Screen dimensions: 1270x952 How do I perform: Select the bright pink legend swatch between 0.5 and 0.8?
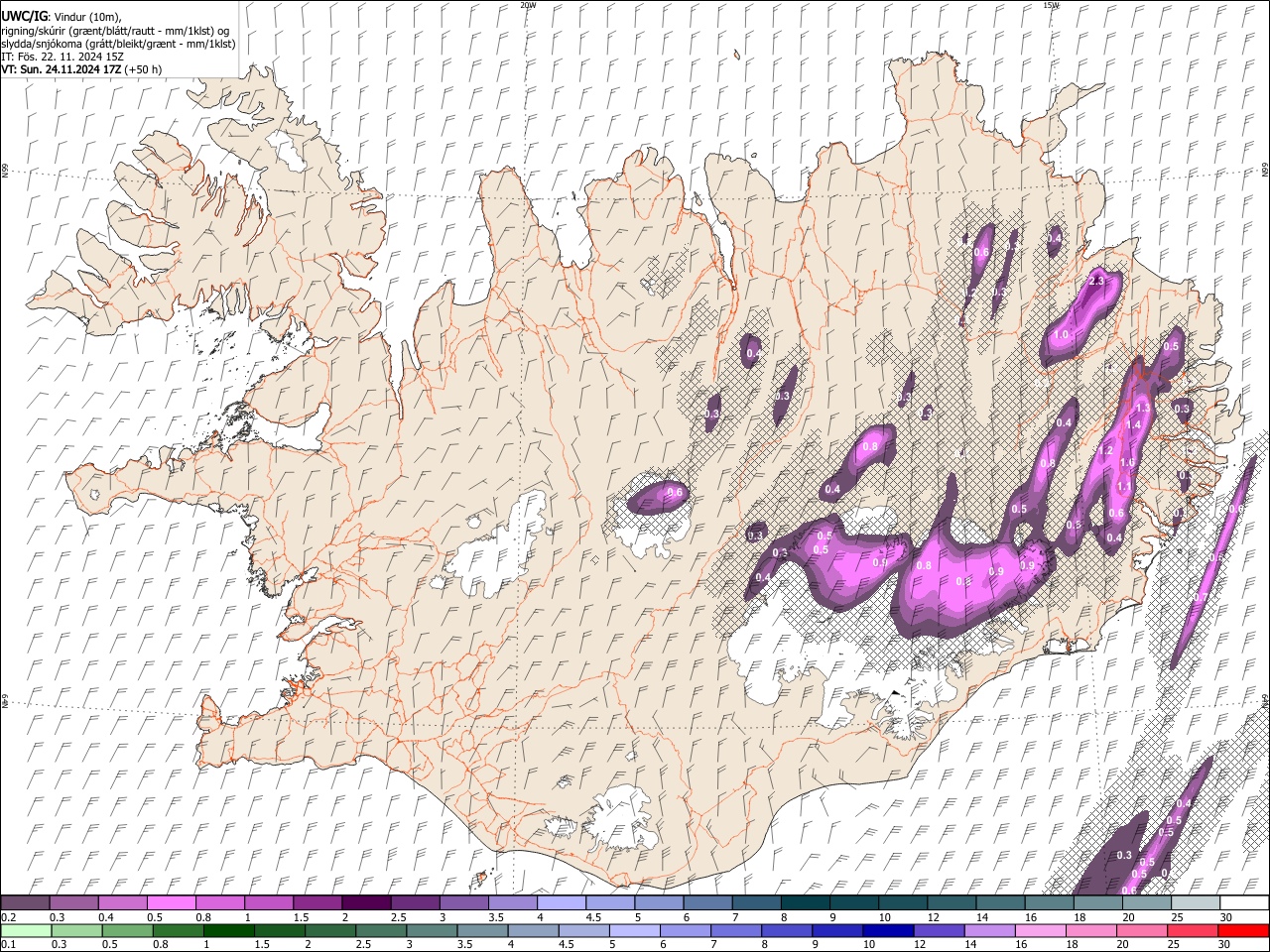pos(171,903)
